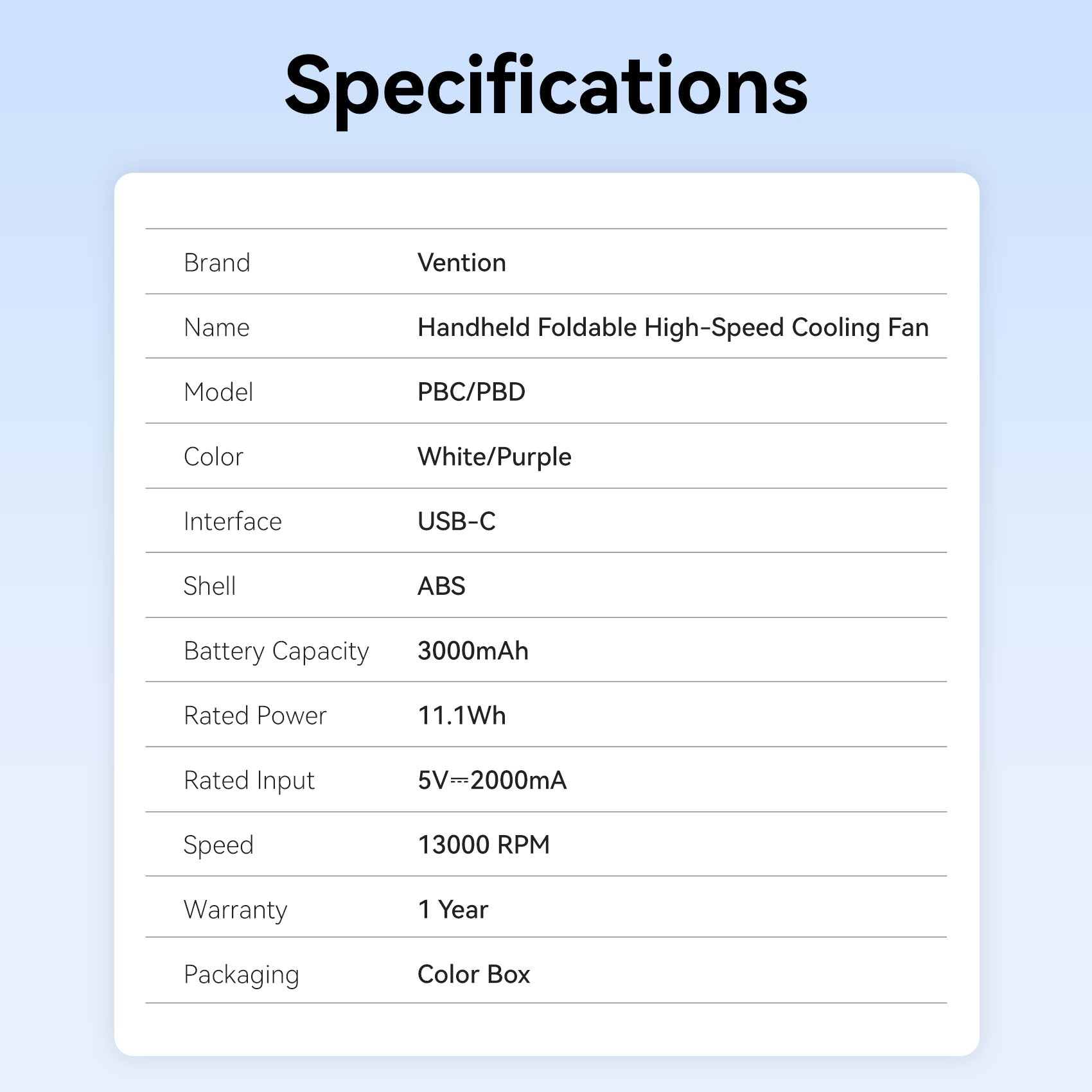Click the Color Box packaging value
Screen dimensions: 1092x1092
click(473, 974)
